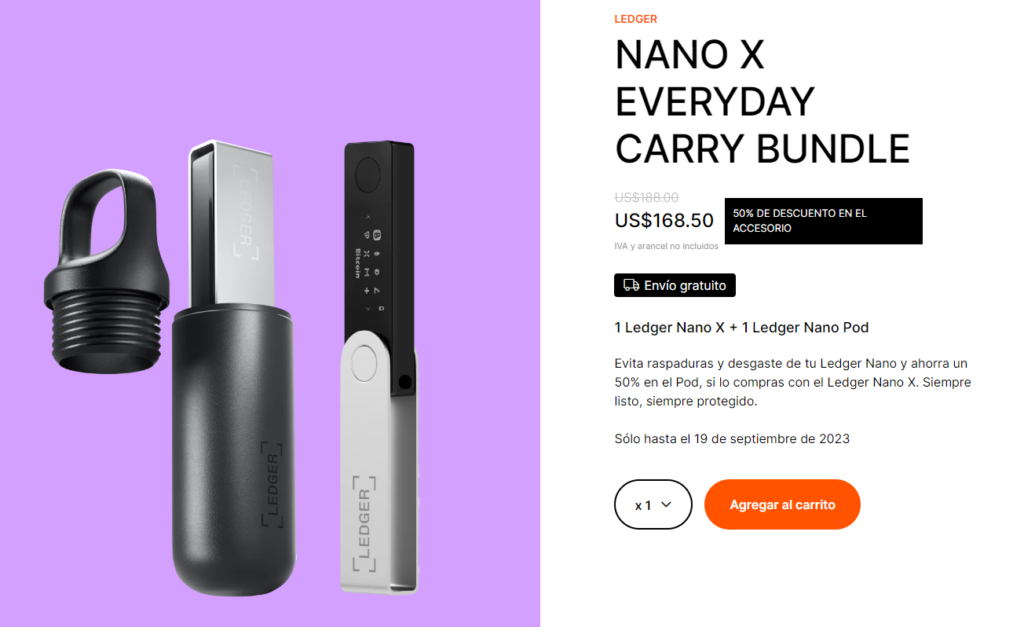Click the Nano X Bitcoin screen display
Image resolution: width=1024 pixels, height=627 pixels.
pyautogui.click(x=369, y=263)
